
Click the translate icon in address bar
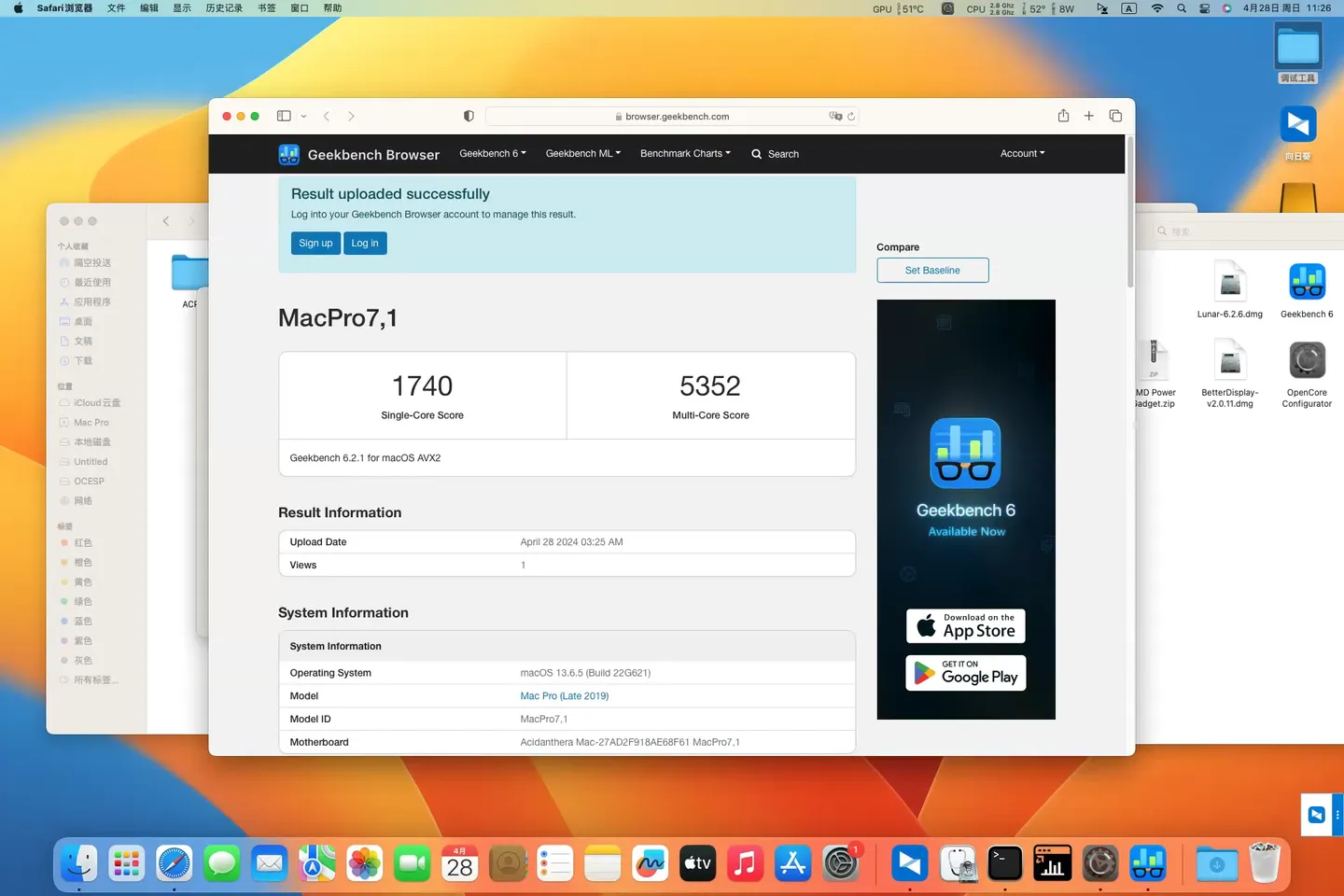pos(834,117)
